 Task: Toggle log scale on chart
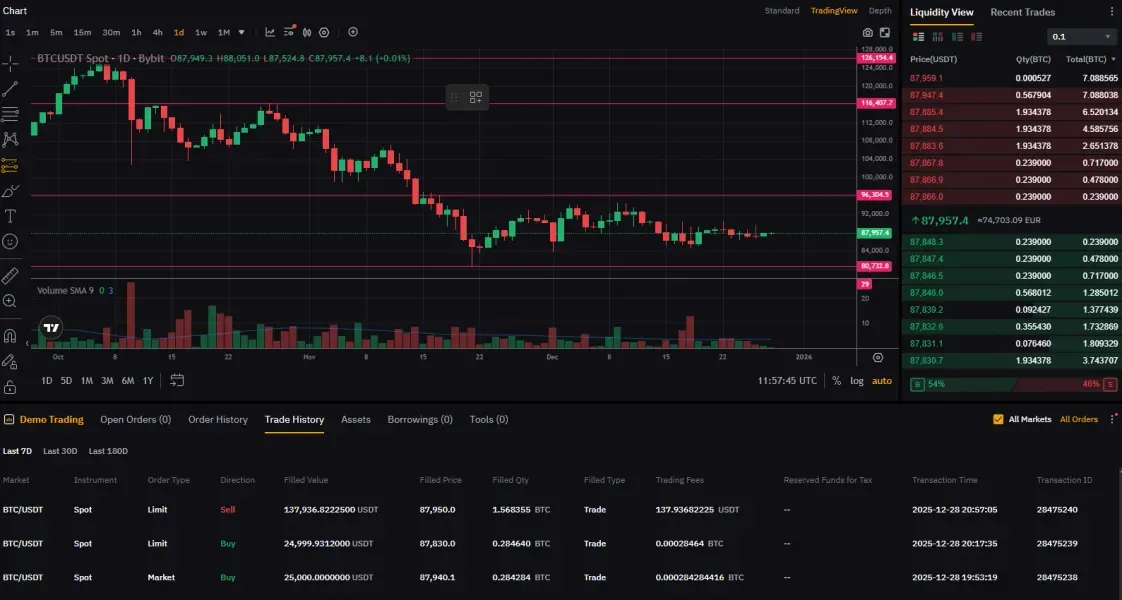[x=857, y=381]
